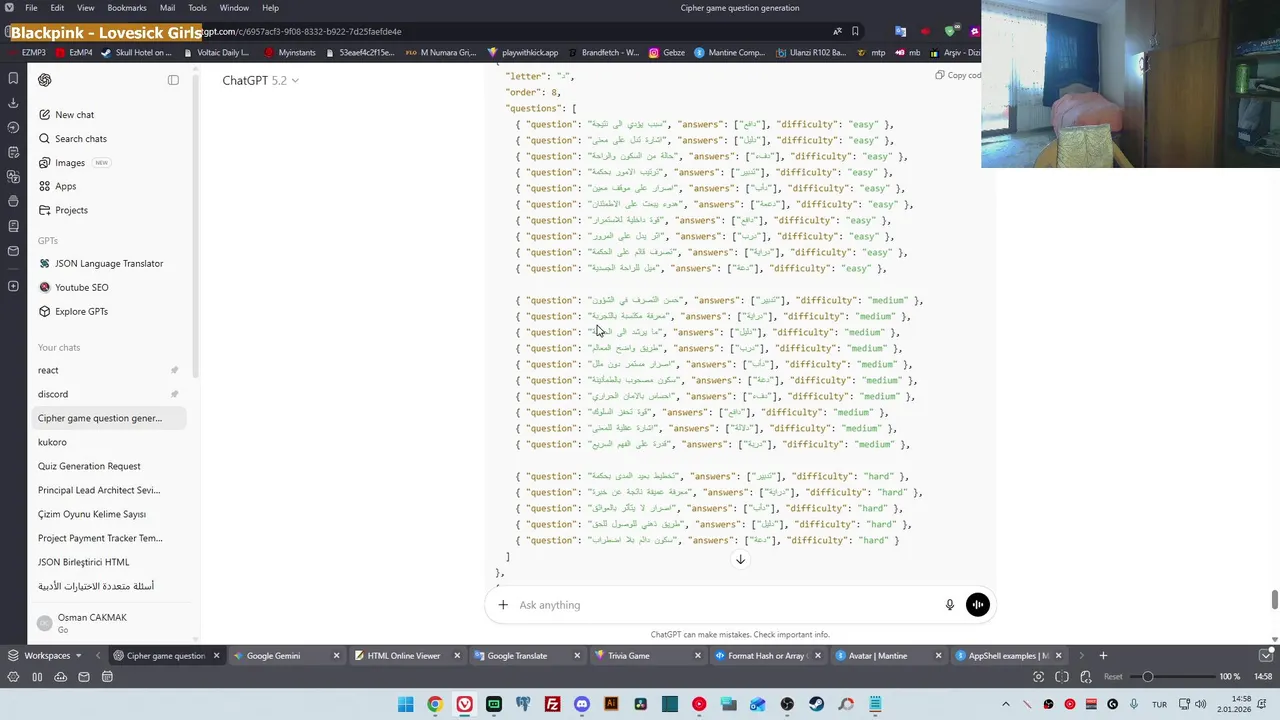Open the playwithkick.app bookmark
This screenshot has height=720, width=1280.
coord(524,52)
